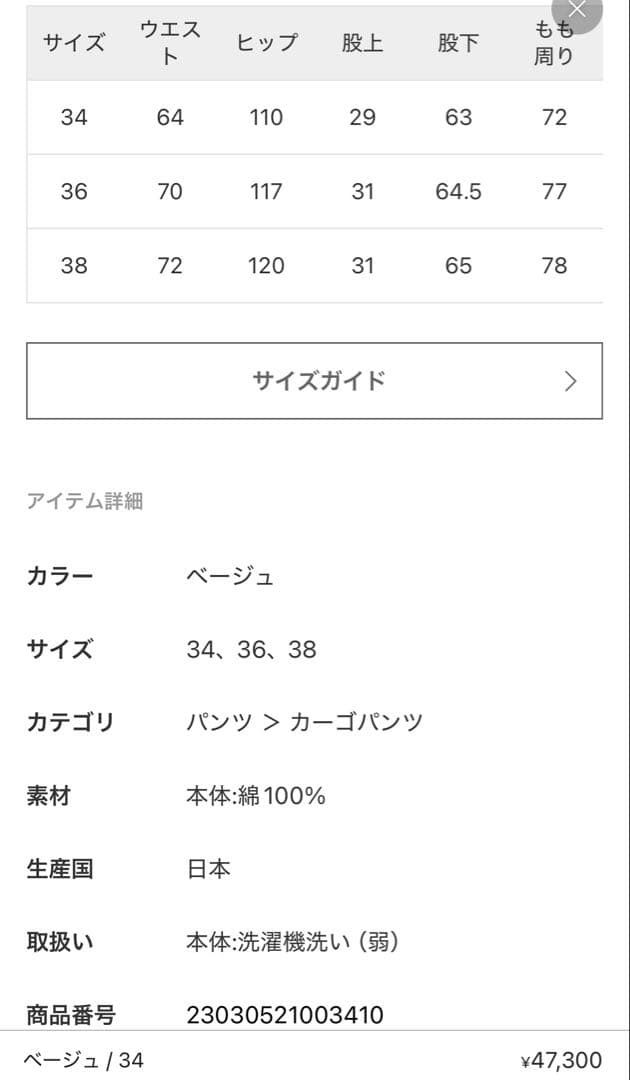Viewport: 630px width, 1080px height.
Task: Click the ¥47,300 price in bottom bar
Action: tap(561, 1061)
